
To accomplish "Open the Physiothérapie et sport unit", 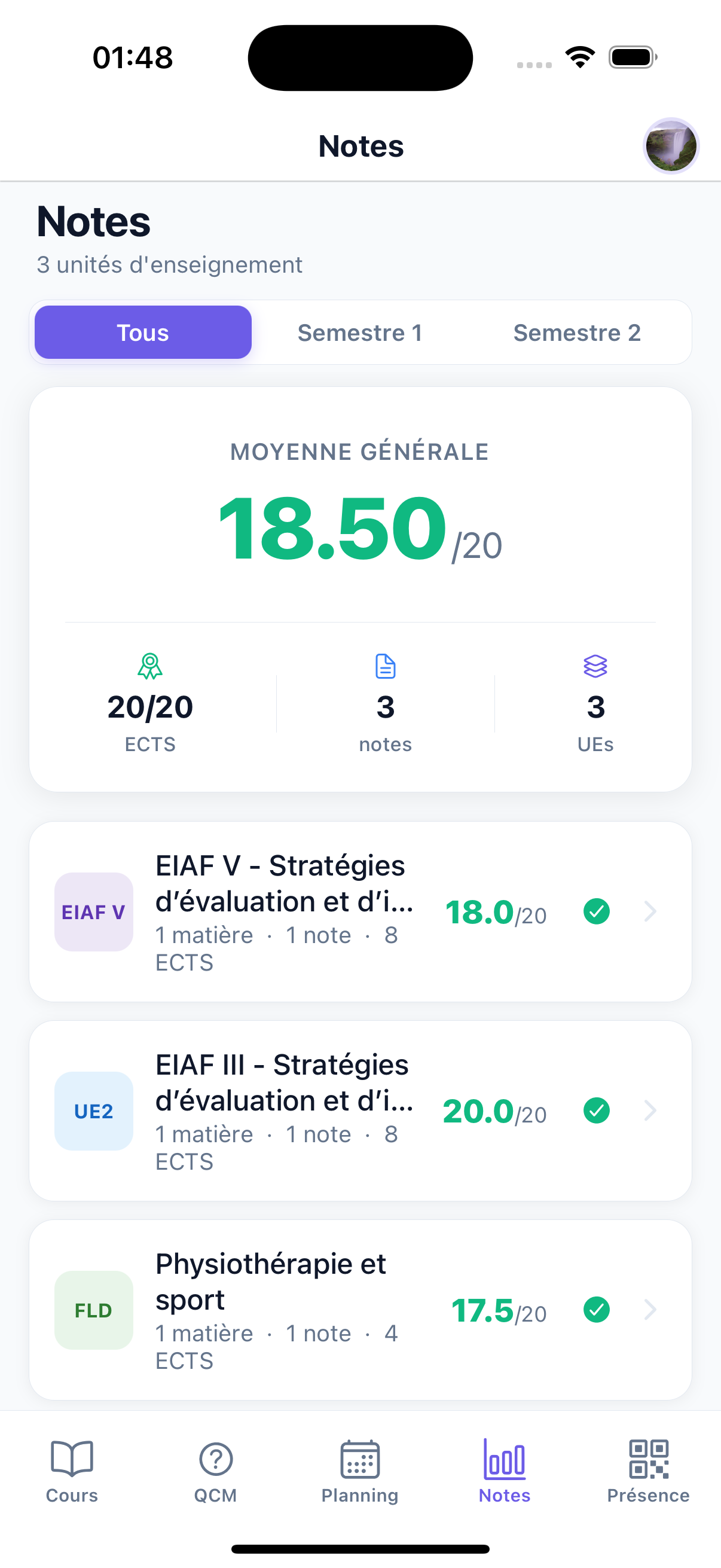I will tap(271, 1282).
